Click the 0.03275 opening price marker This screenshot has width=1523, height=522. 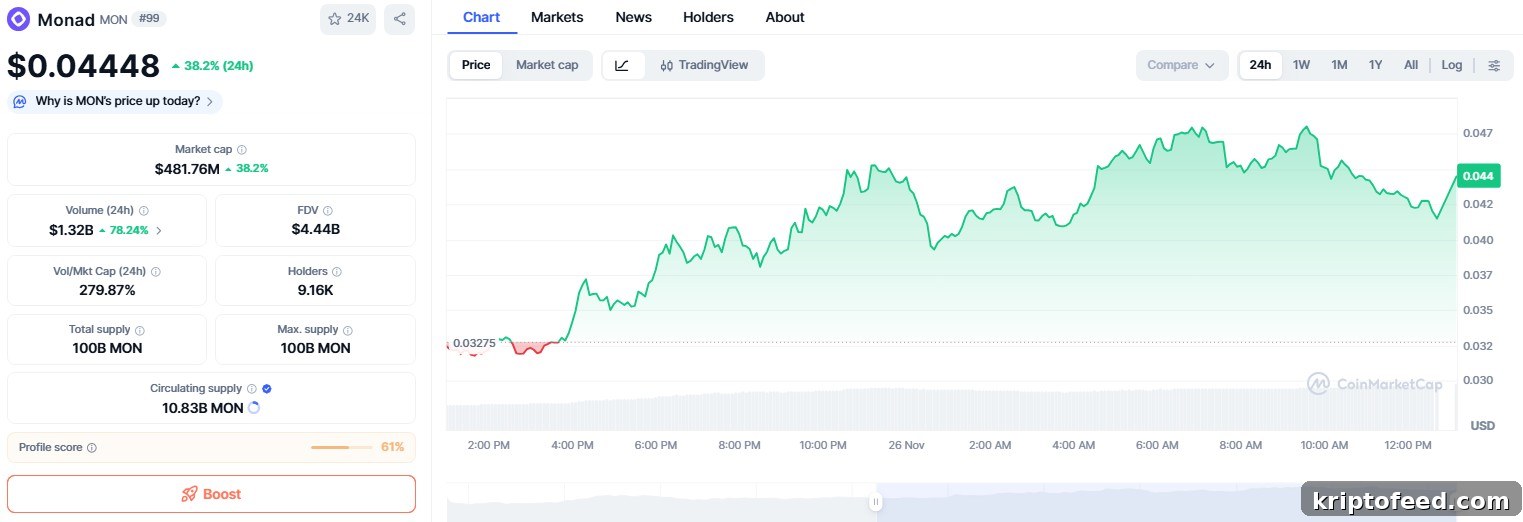[474, 343]
